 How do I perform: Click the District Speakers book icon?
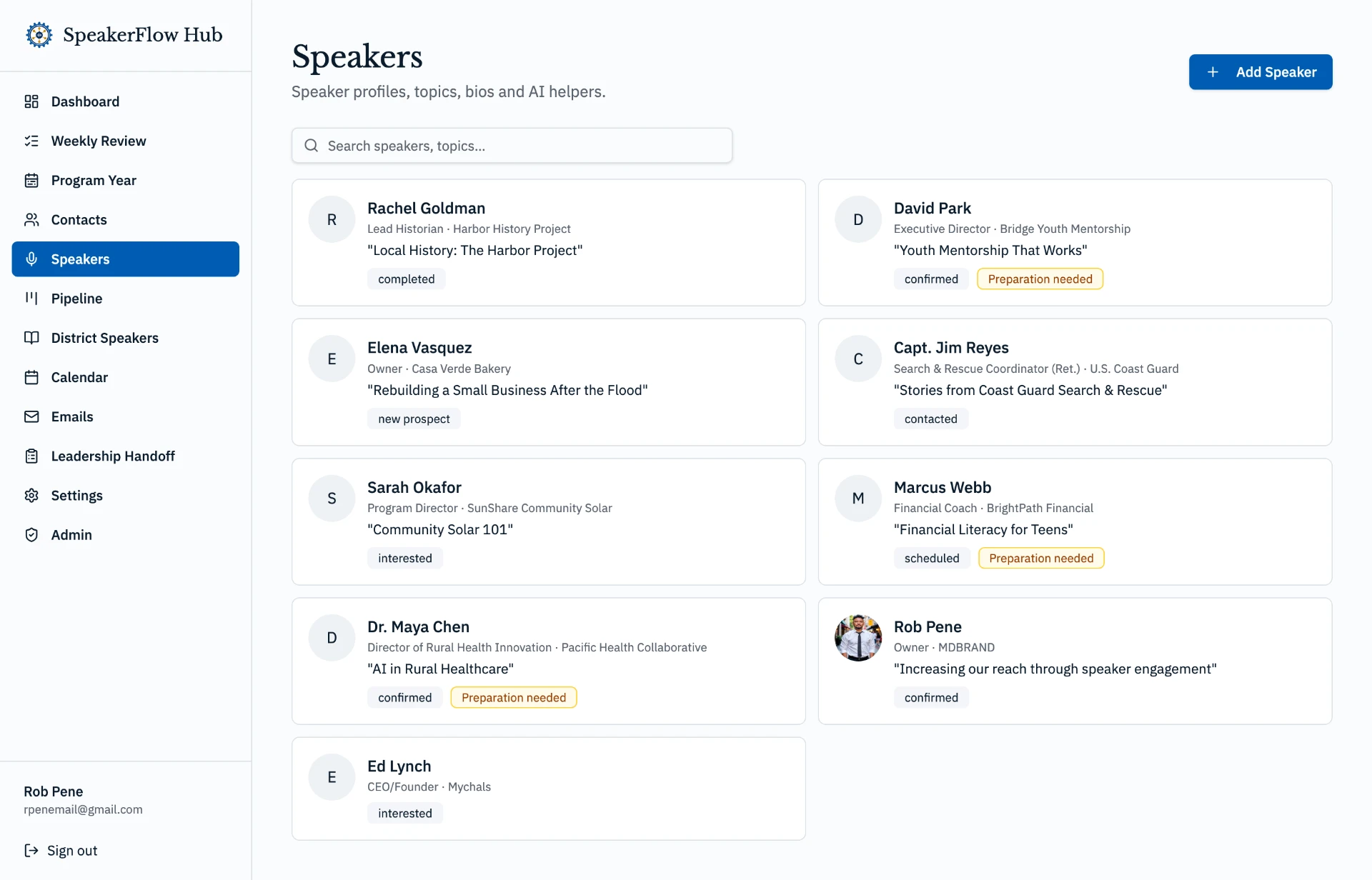coord(31,337)
